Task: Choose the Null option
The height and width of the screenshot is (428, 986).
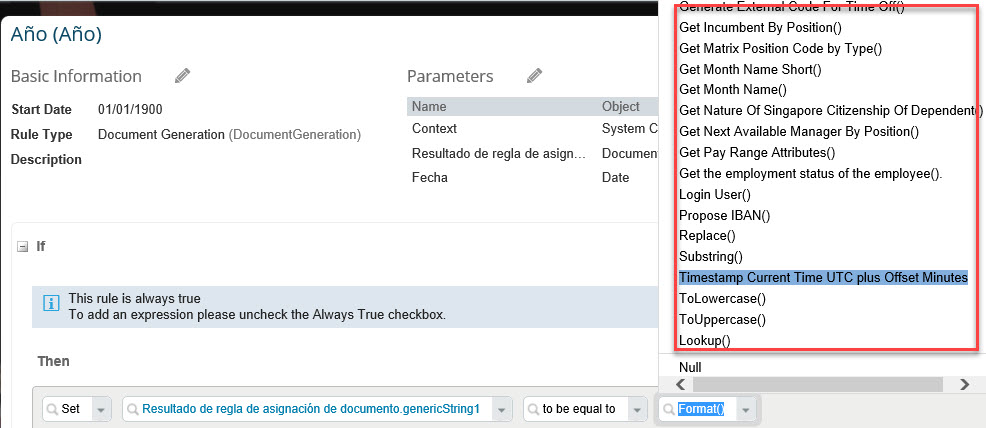Action: tap(690, 367)
